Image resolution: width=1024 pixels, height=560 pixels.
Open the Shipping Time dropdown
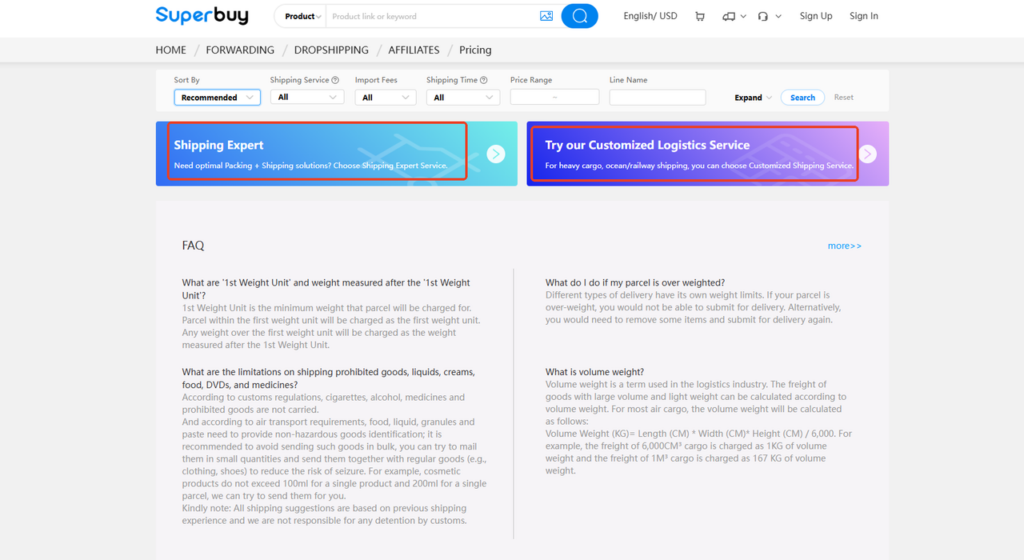coord(462,98)
